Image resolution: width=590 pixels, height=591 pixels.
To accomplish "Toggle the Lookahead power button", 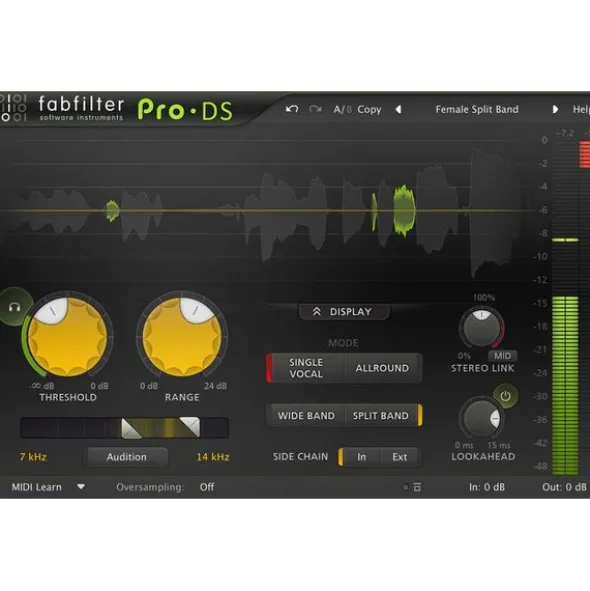I will pyautogui.click(x=505, y=396).
